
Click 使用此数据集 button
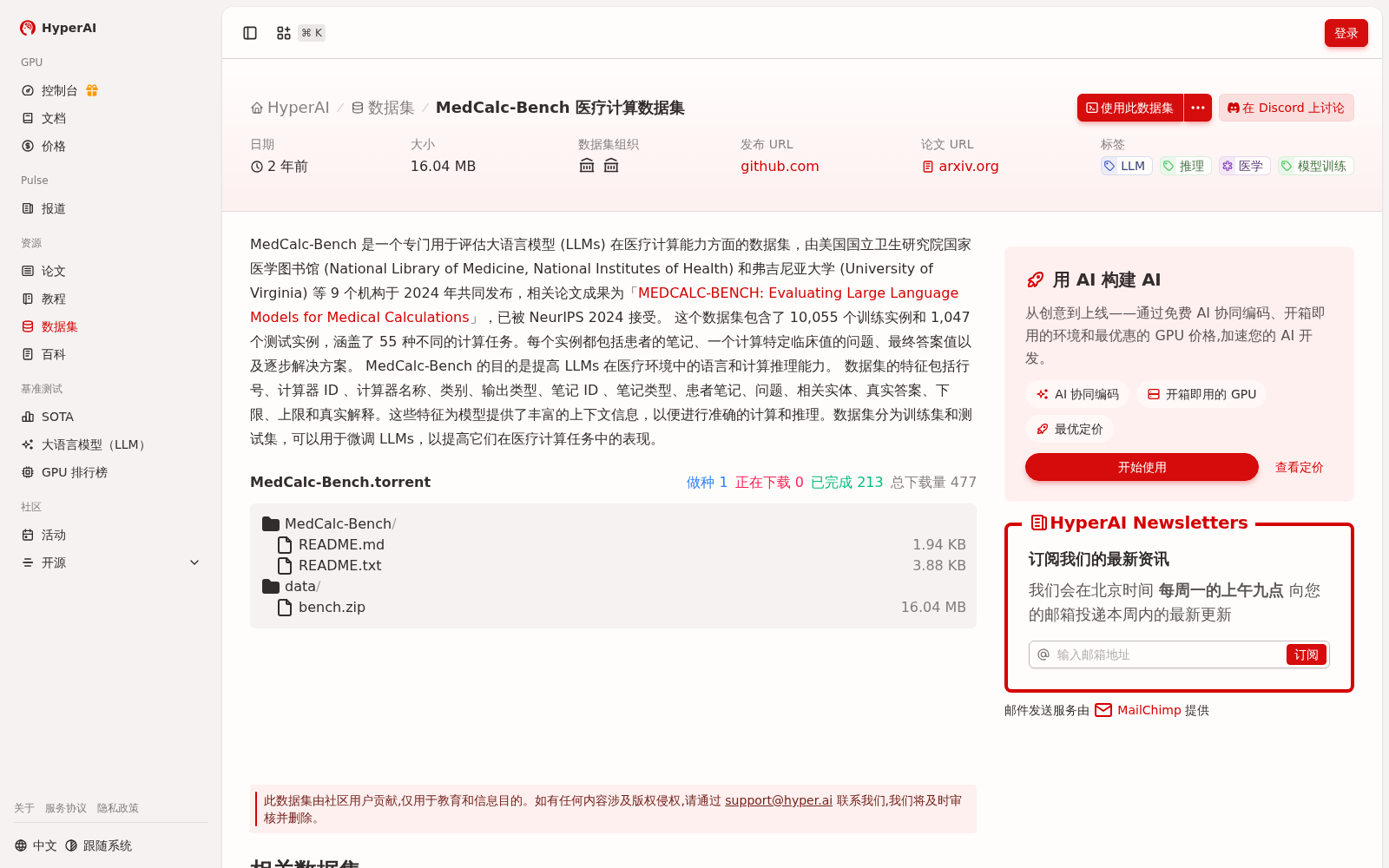[1130, 108]
